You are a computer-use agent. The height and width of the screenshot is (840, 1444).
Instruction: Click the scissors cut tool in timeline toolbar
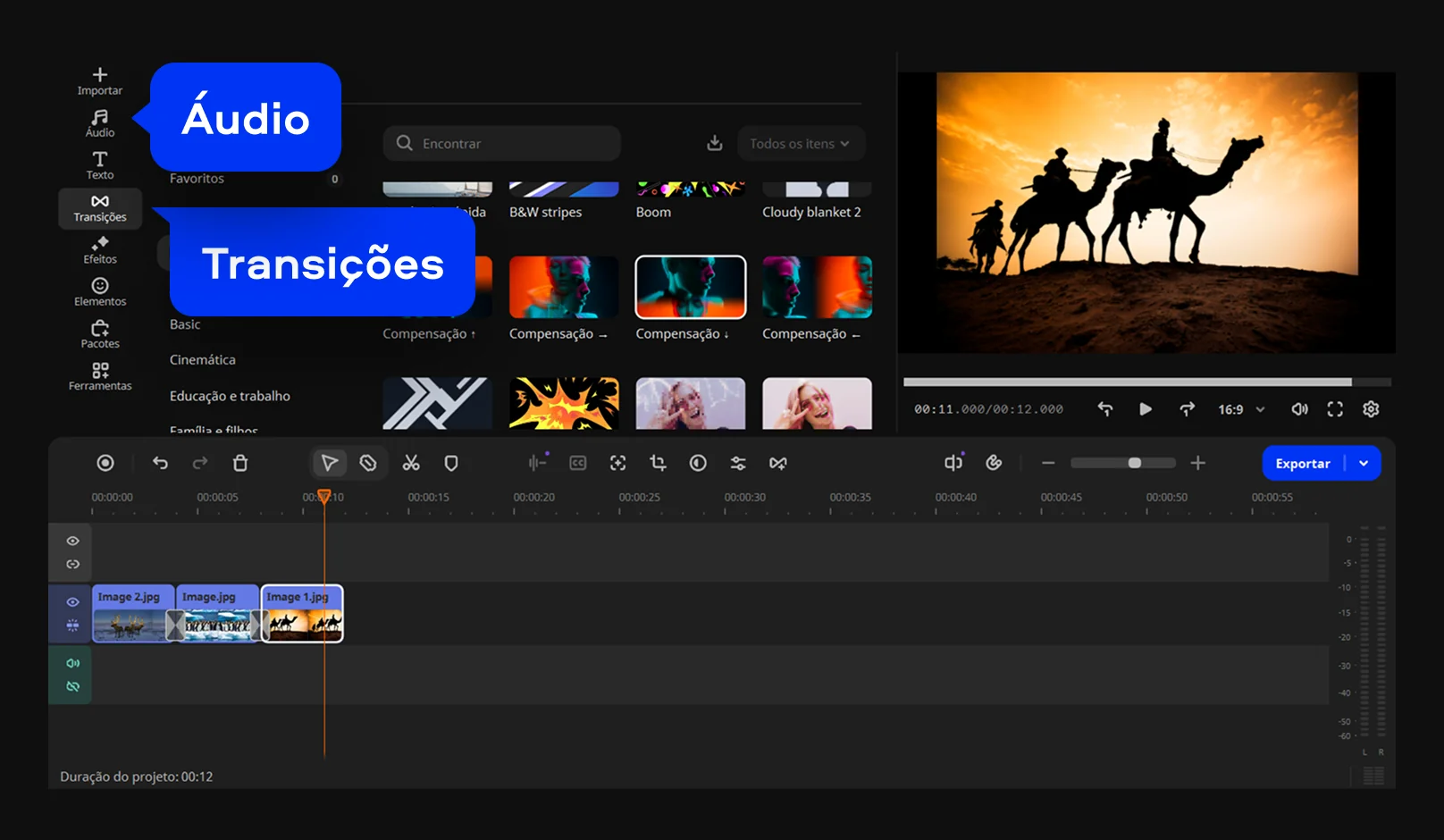coord(411,463)
